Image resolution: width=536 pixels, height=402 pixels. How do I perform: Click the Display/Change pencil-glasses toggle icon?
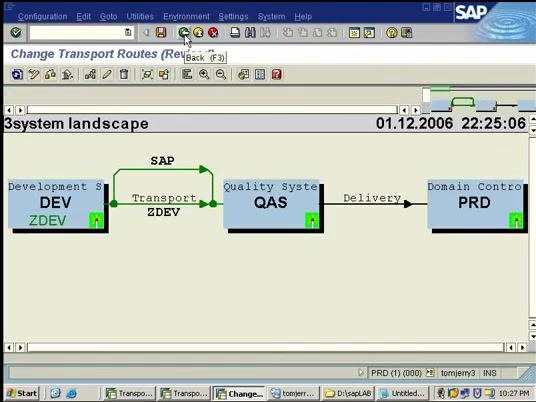[34, 74]
